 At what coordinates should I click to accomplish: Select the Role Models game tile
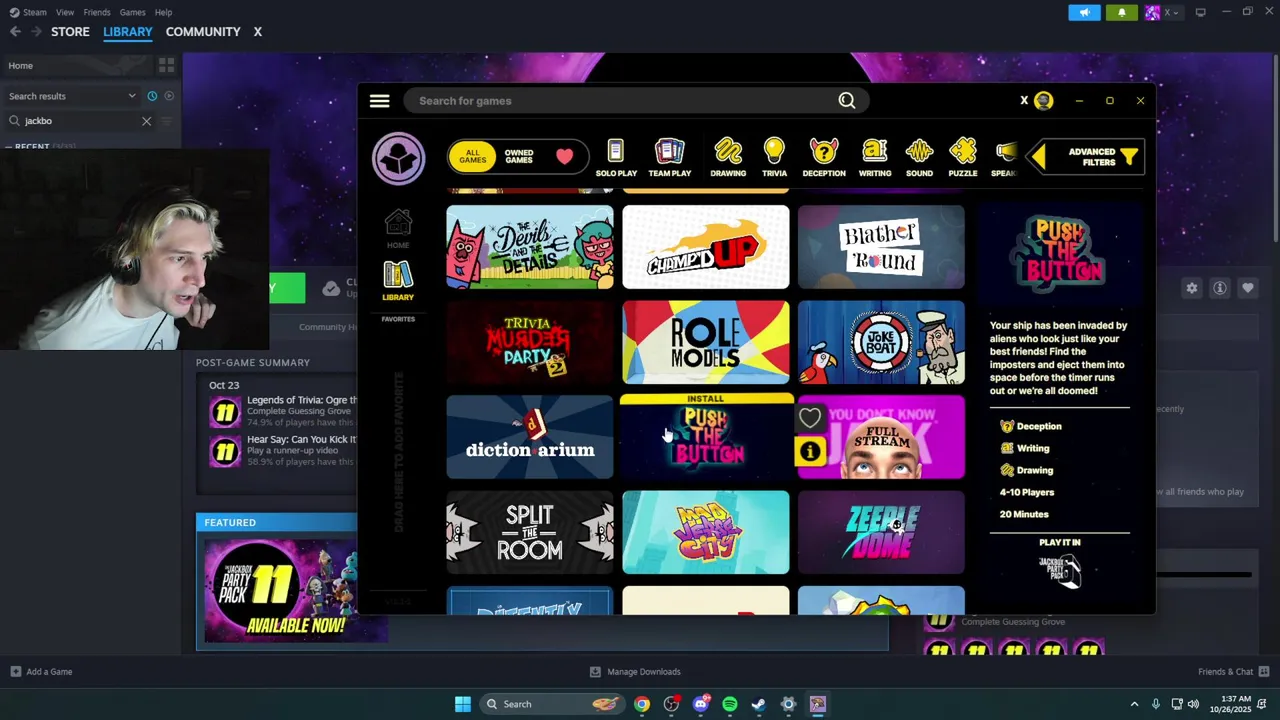click(706, 342)
